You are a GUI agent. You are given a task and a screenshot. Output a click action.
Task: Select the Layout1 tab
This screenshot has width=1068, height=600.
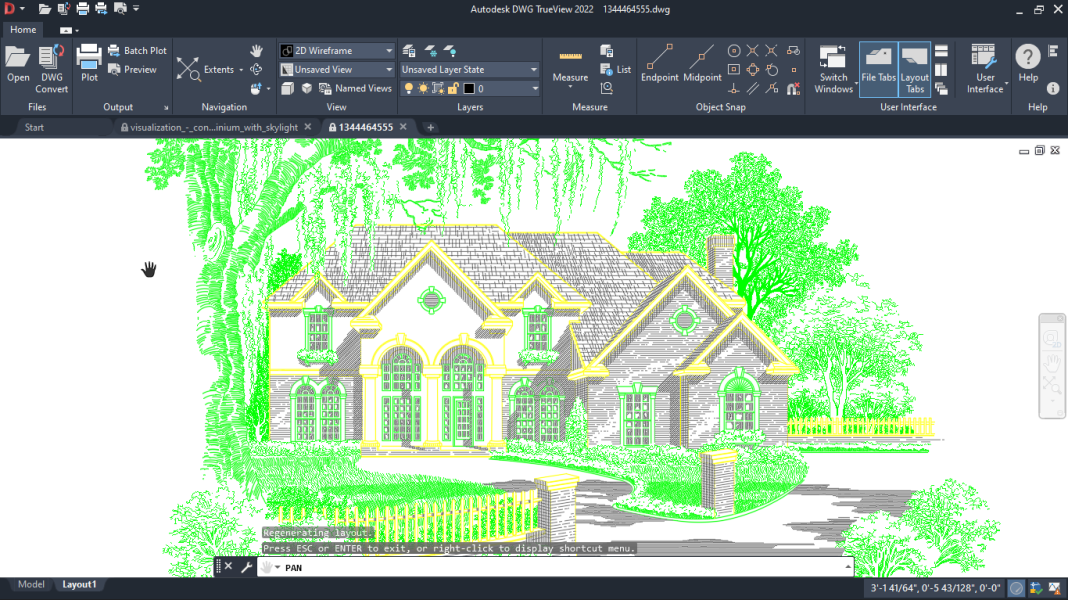coord(80,584)
